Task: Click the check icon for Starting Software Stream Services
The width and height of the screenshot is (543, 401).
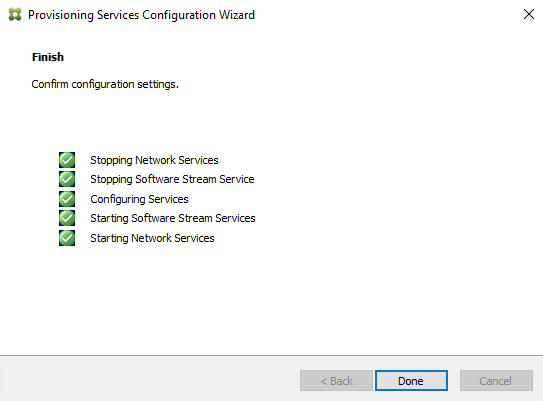Action: coord(67,218)
